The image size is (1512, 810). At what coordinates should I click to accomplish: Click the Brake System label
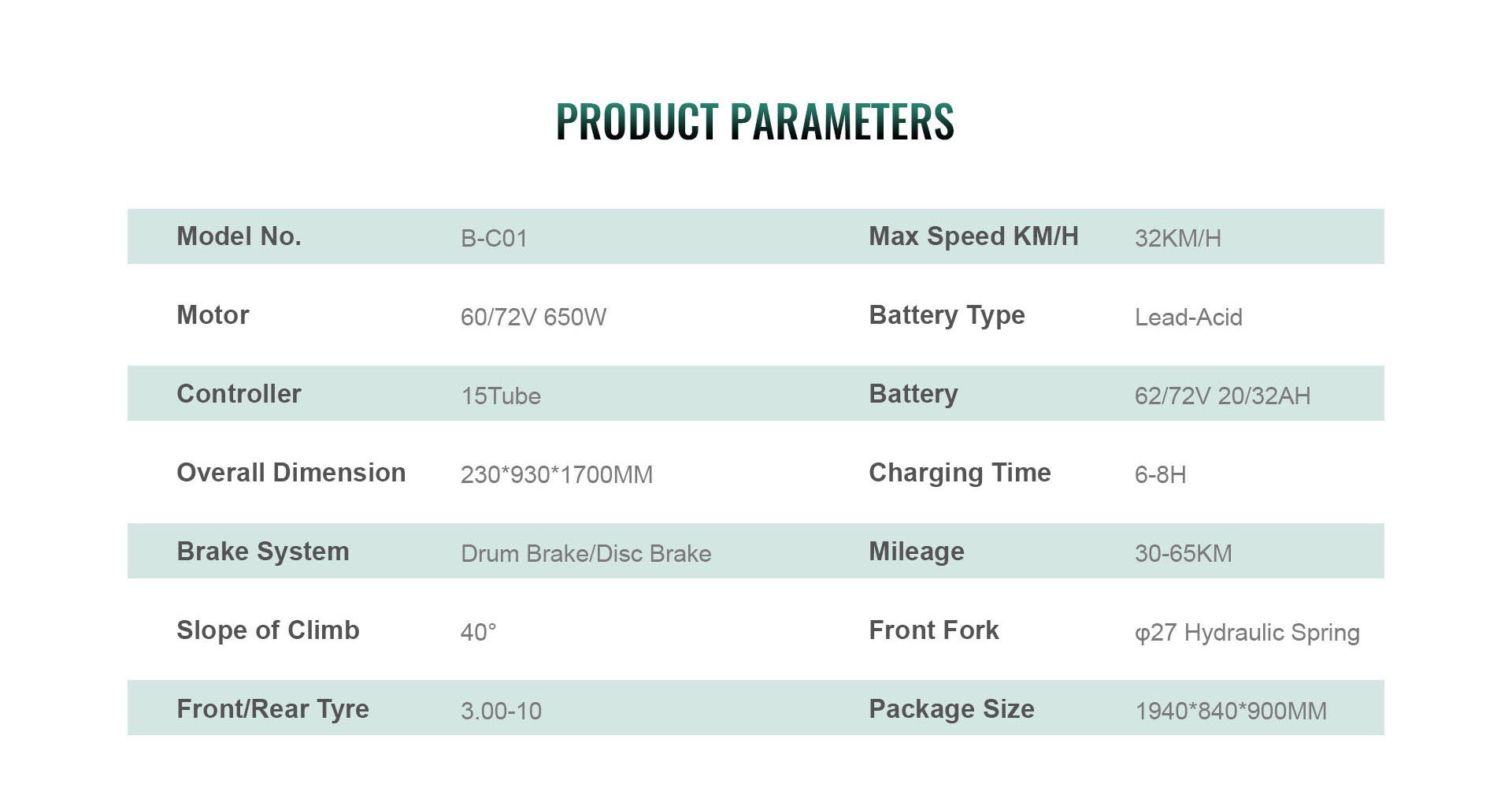pyautogui.click(x=262, y=552)
